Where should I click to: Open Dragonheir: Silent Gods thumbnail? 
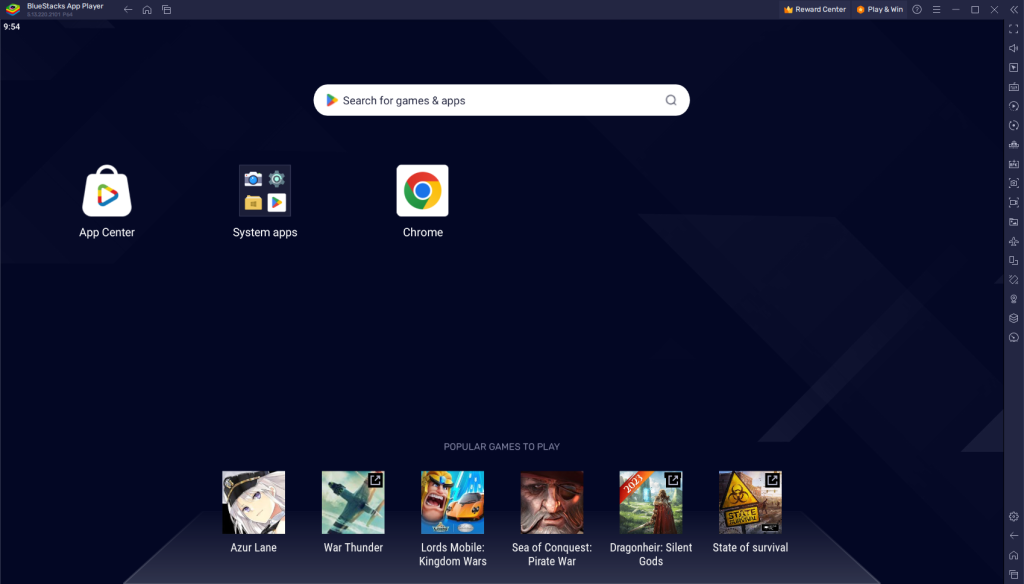pos(651,502)
